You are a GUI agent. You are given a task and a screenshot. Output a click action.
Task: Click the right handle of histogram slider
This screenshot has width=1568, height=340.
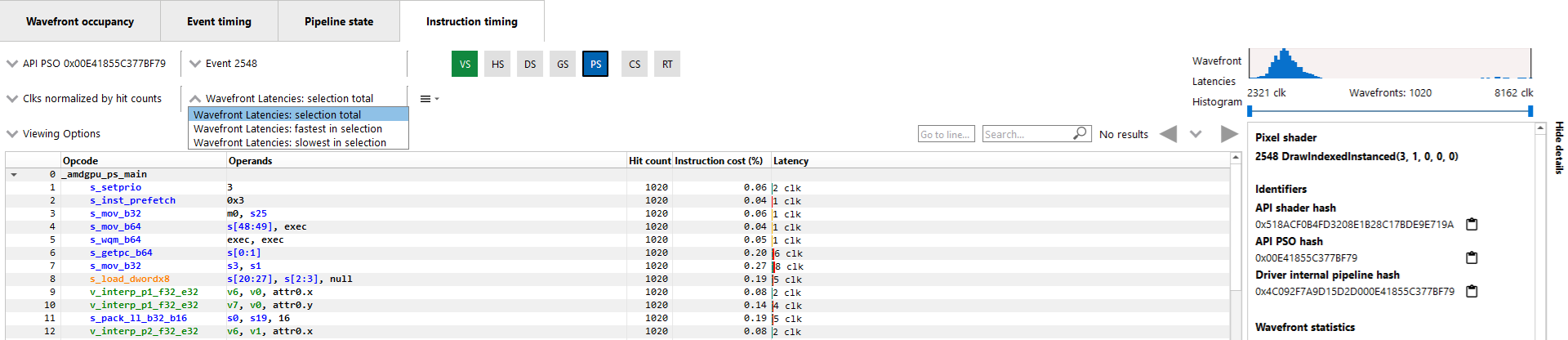1530,111
